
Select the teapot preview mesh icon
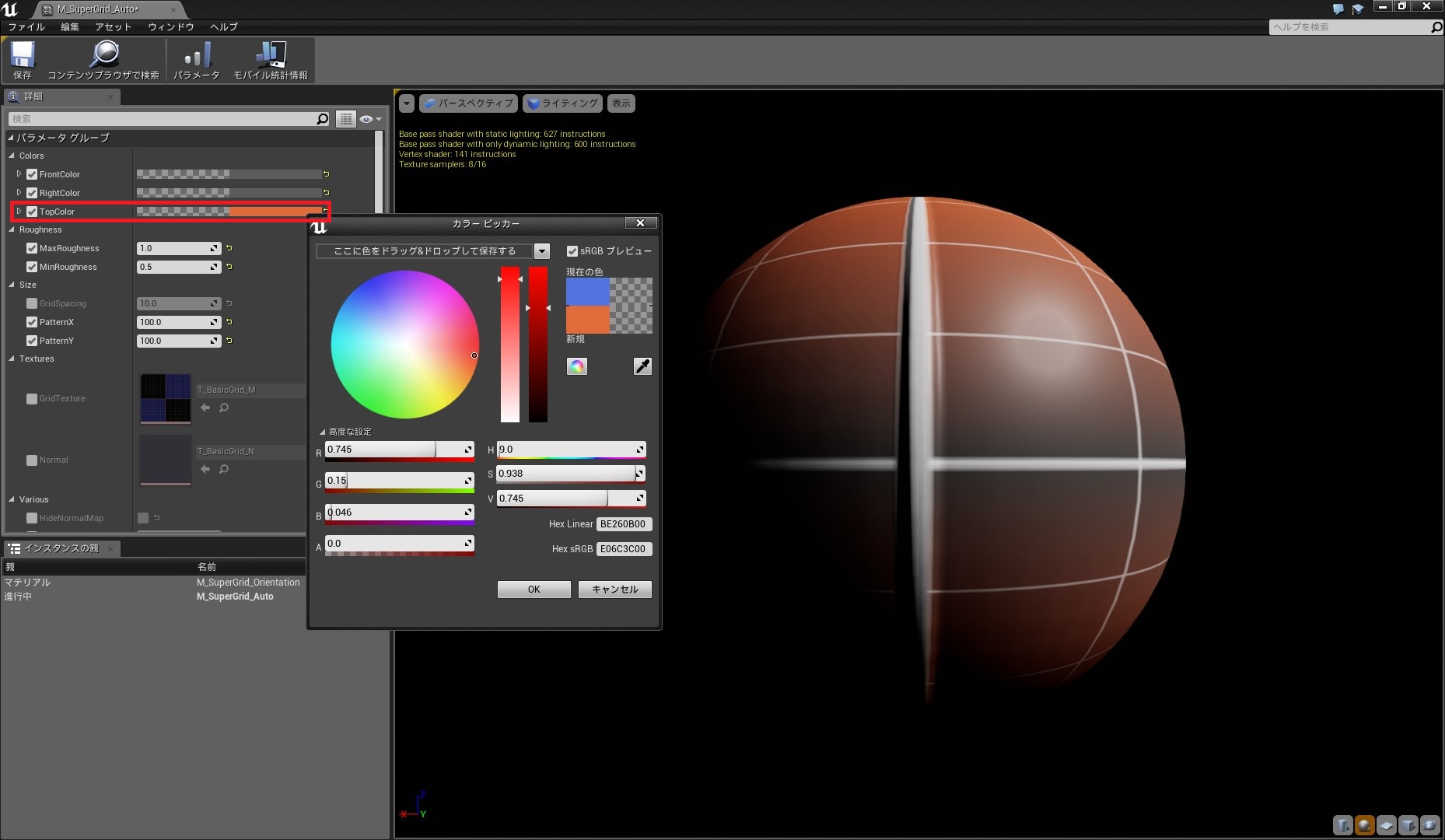(x=1429, y=824)
